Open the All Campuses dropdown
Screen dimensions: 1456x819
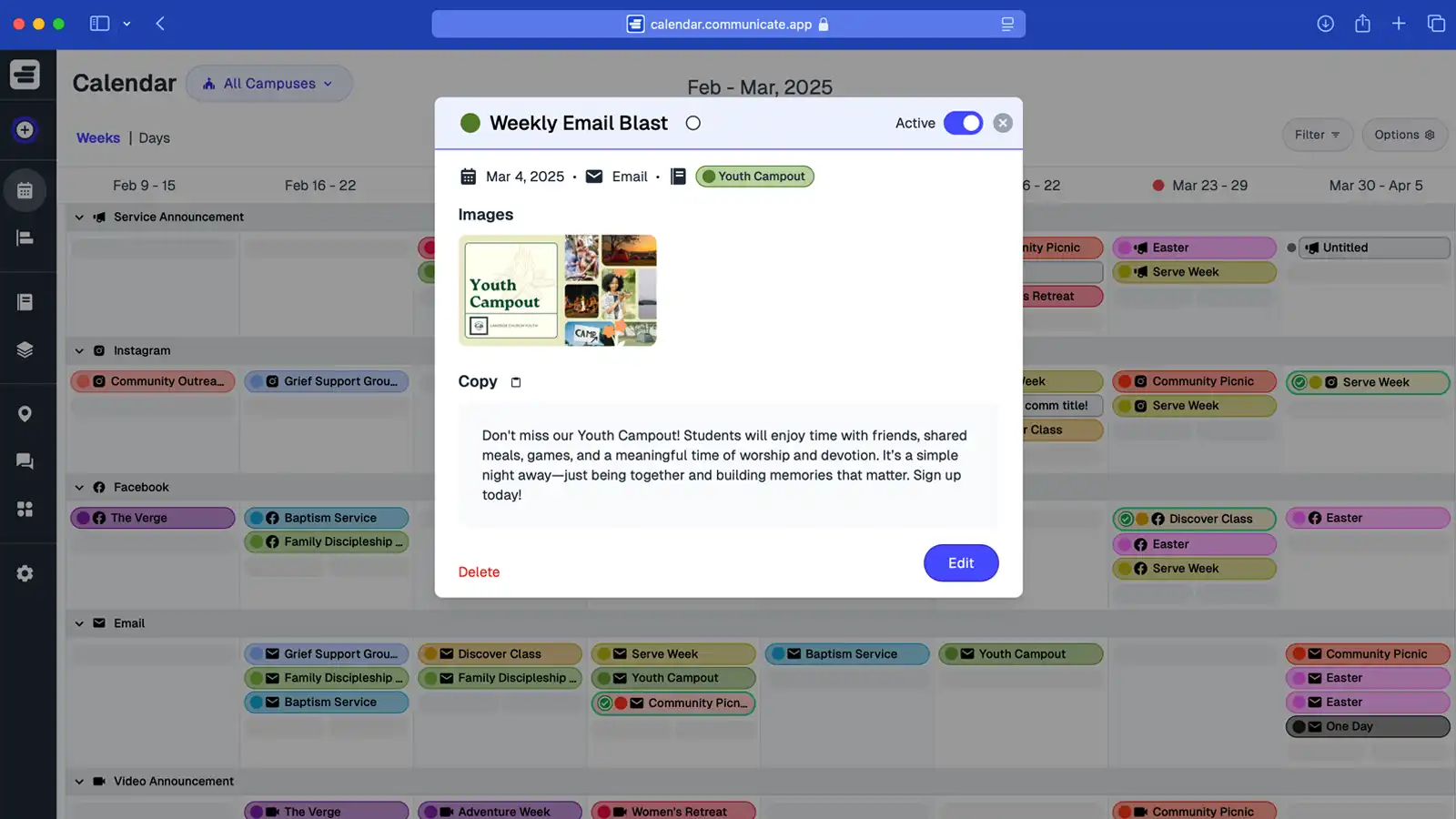tap(268, 83)
